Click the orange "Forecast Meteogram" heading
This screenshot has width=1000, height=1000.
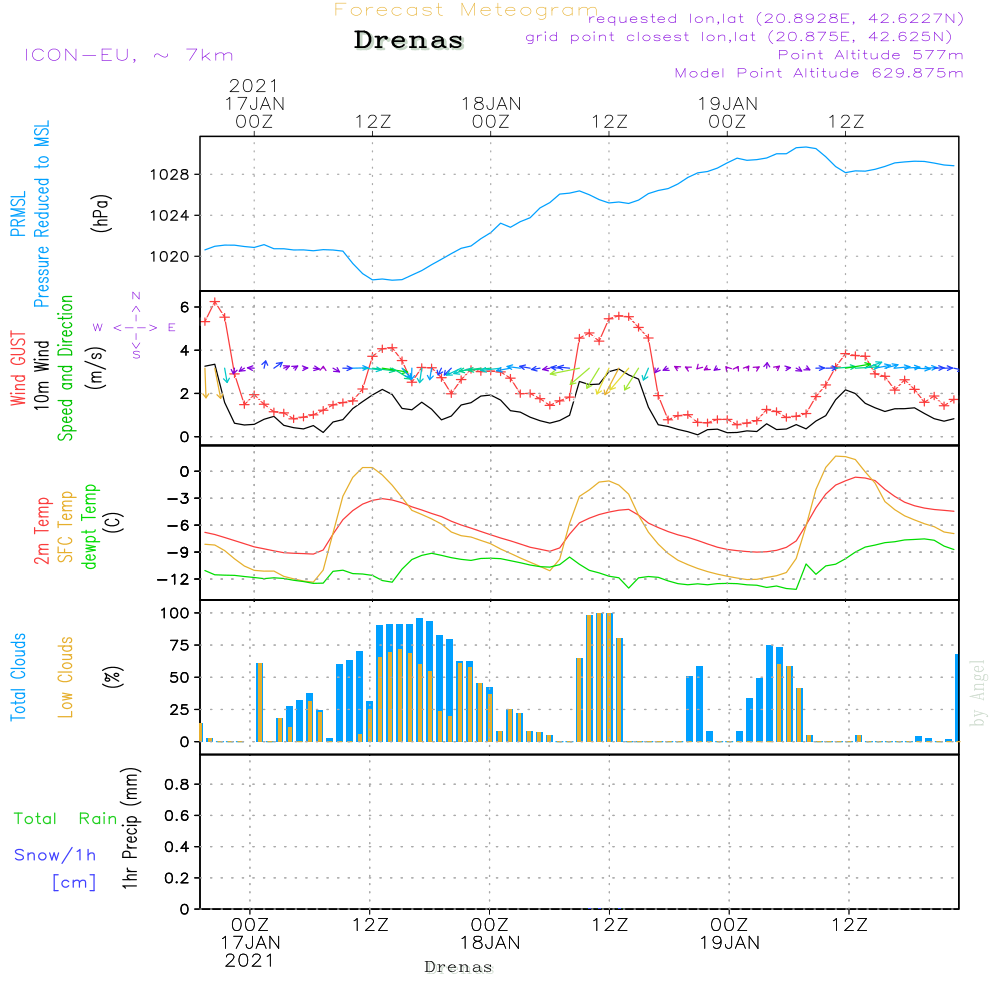(466, 10)
